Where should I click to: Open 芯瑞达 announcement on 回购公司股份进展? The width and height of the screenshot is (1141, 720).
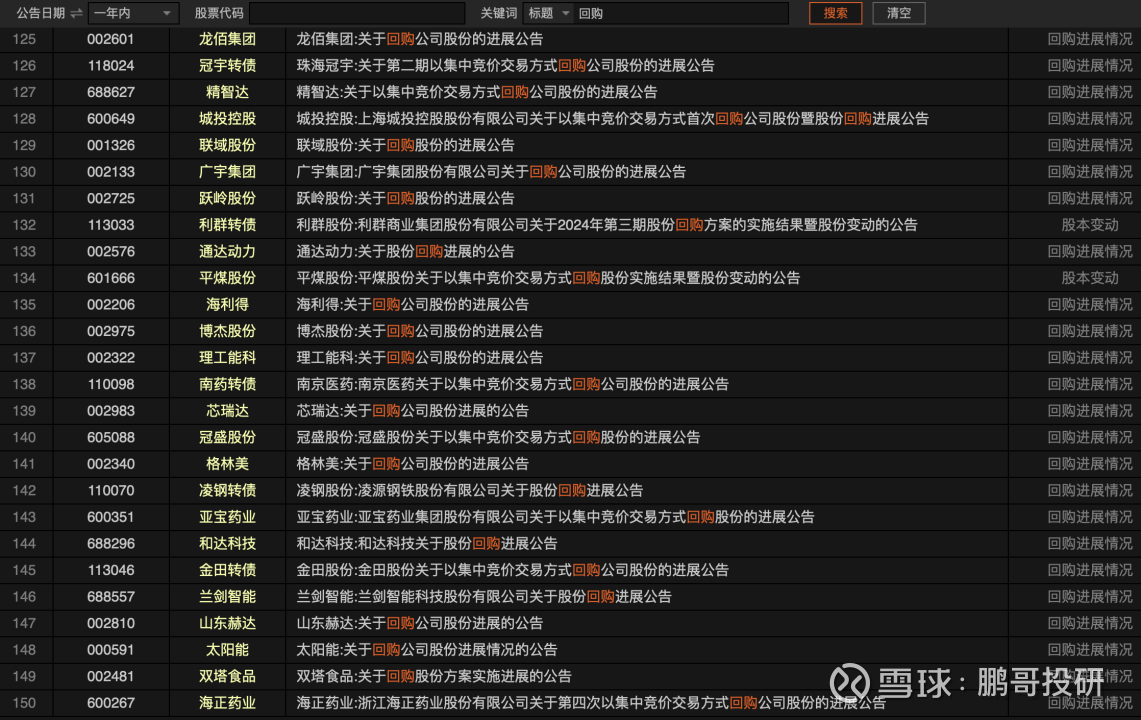pyautogui.click(x=412, y=411)
